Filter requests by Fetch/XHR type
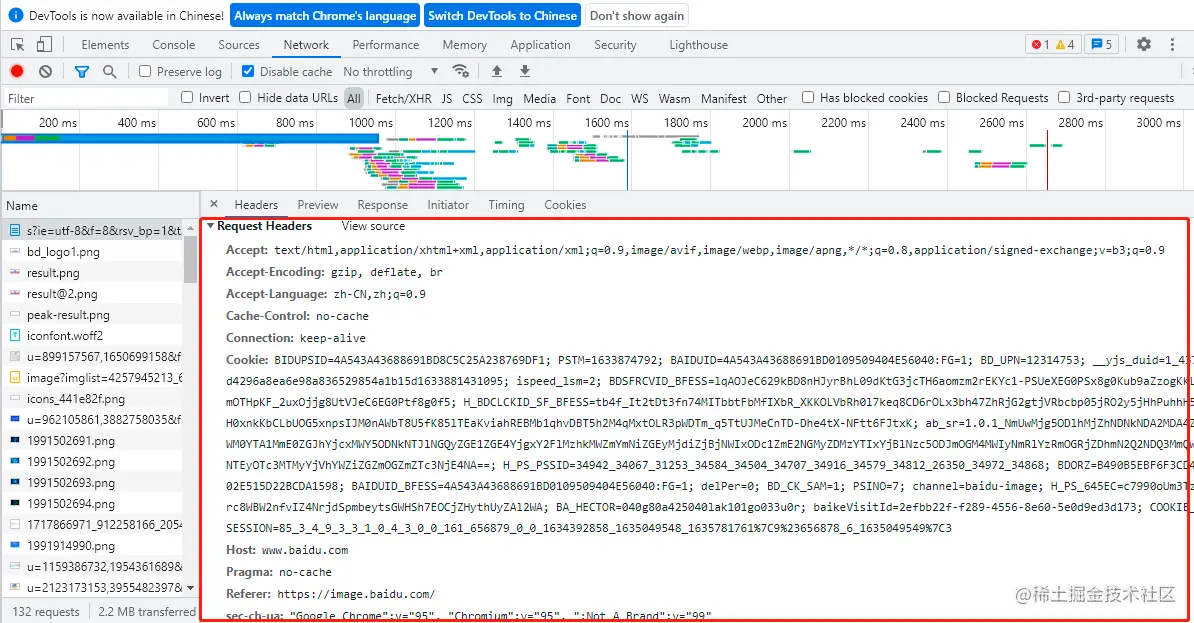The height and width of the screenshot is (623, 1194). 404,98
